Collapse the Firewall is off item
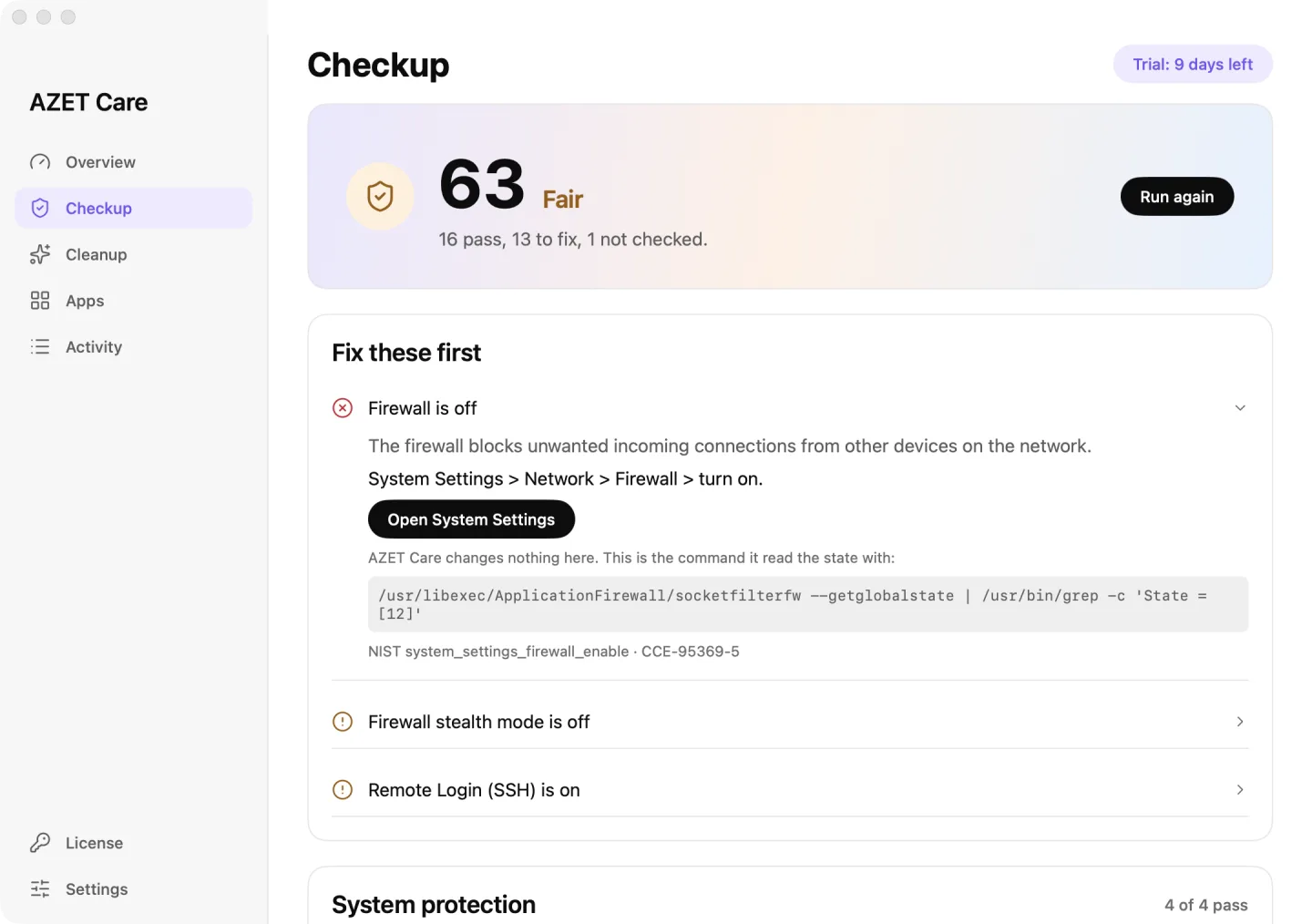 (1240, 408)
